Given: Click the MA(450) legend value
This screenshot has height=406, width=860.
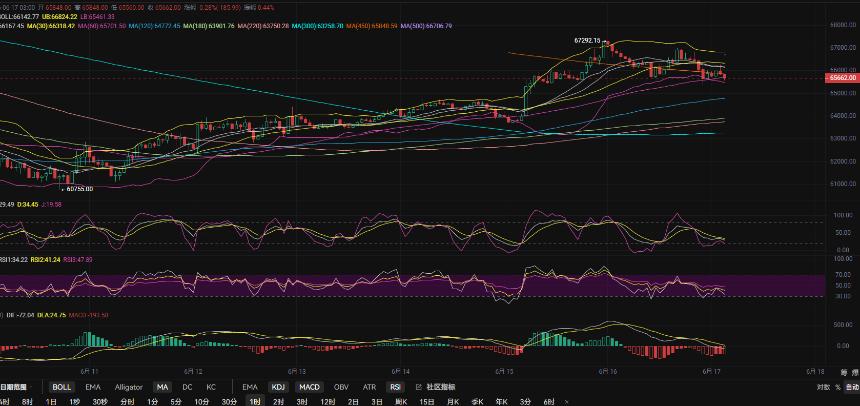Looking at the screenshot, I should tap(372, 26).
